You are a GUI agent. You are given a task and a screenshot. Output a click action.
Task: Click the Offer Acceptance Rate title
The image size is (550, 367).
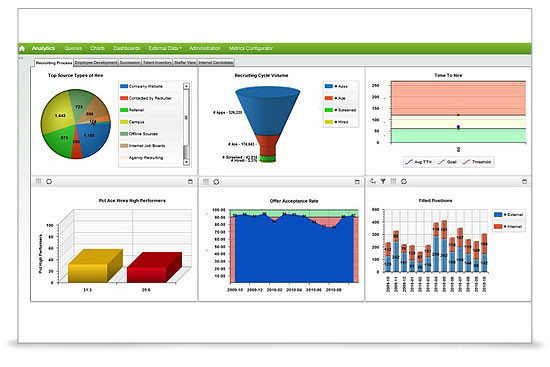click(x=294, y=201)
